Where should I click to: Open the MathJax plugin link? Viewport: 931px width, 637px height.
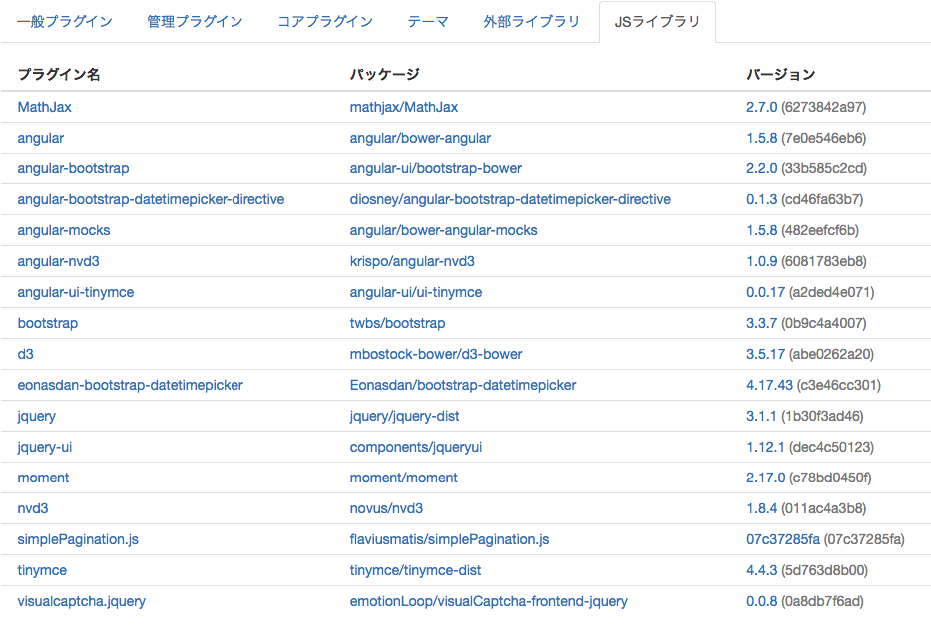pyautogui.click(x=45, y=107)
